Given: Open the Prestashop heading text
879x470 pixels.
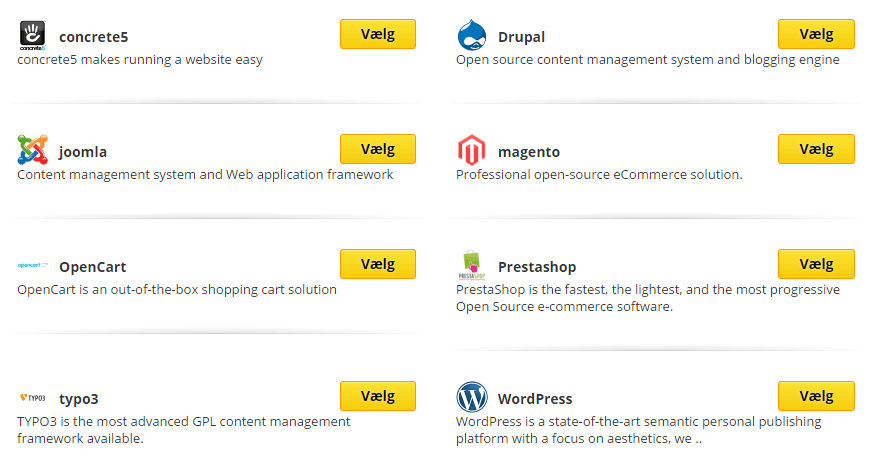Looking at the screenshot, I should pos(536,268).
